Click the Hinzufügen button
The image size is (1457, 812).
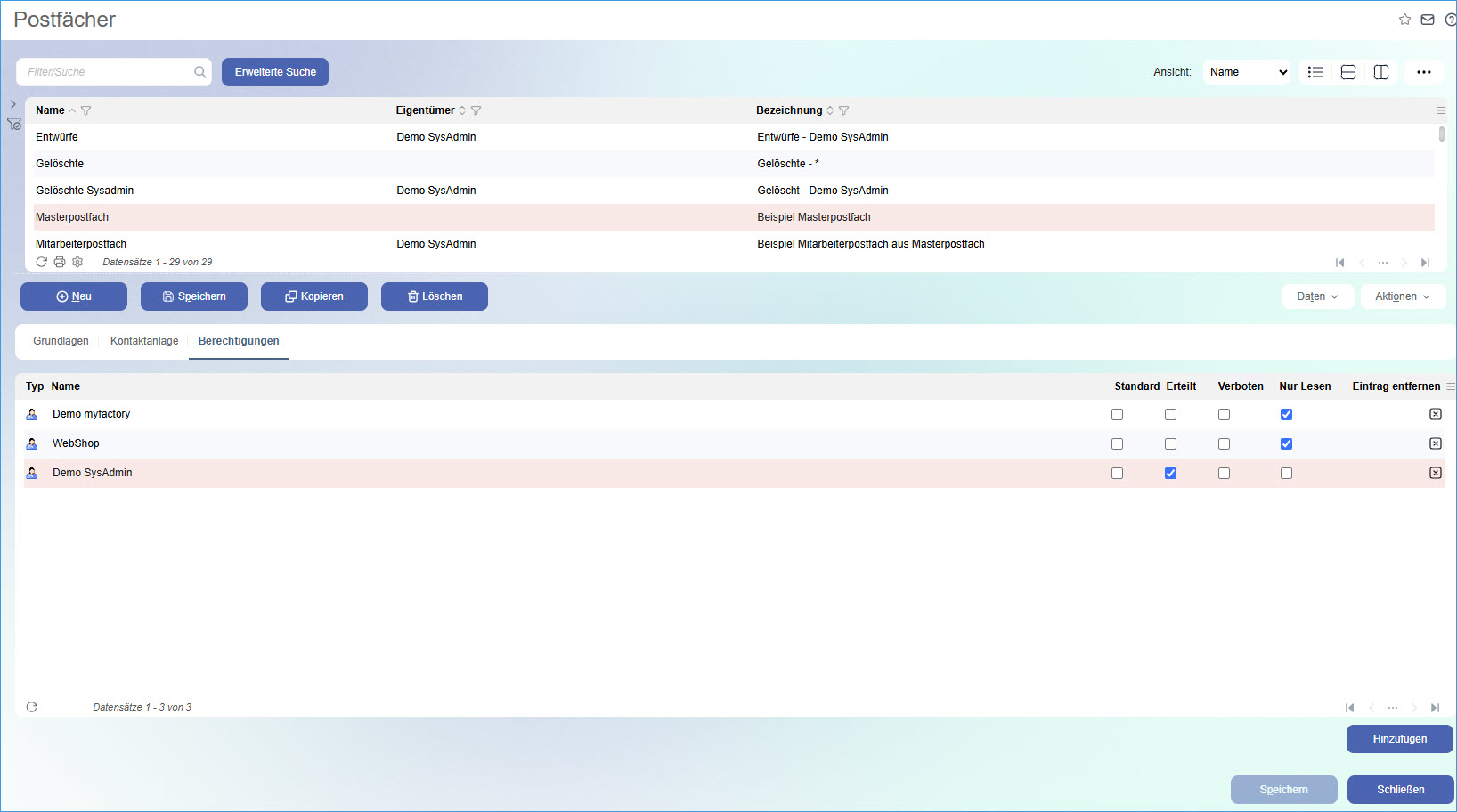tap(1399, 739)
